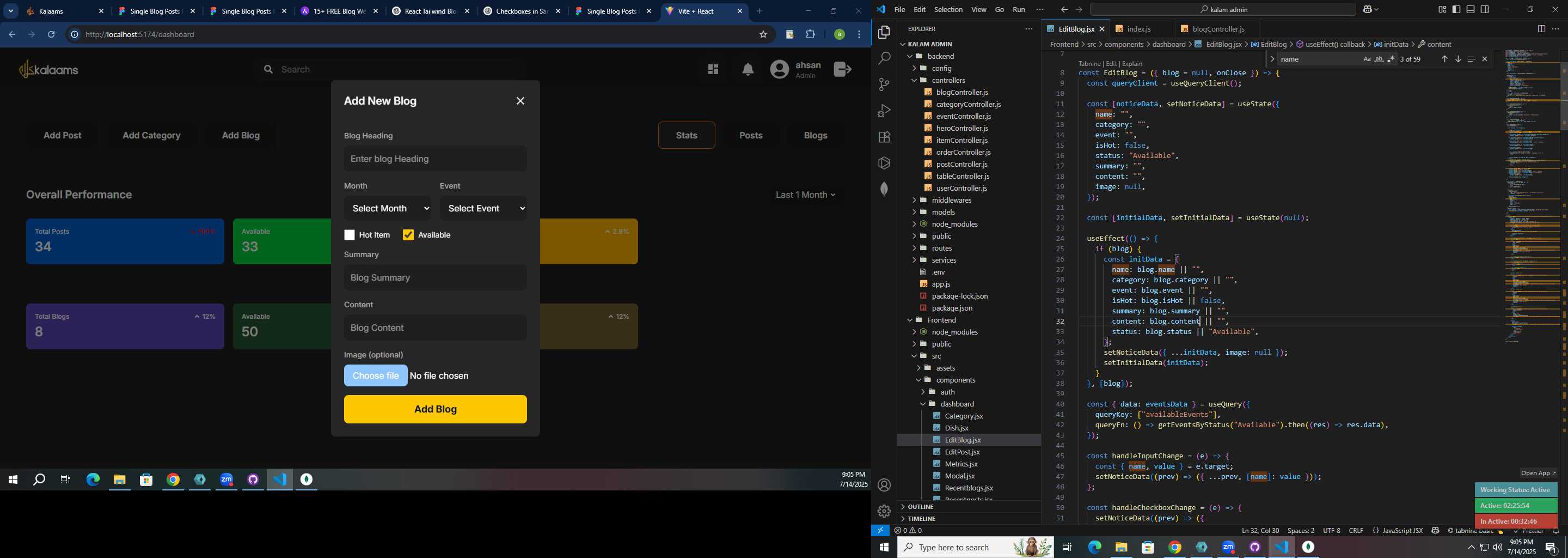Bookmark this page star icon in Chrome

[x=763, y=35]
